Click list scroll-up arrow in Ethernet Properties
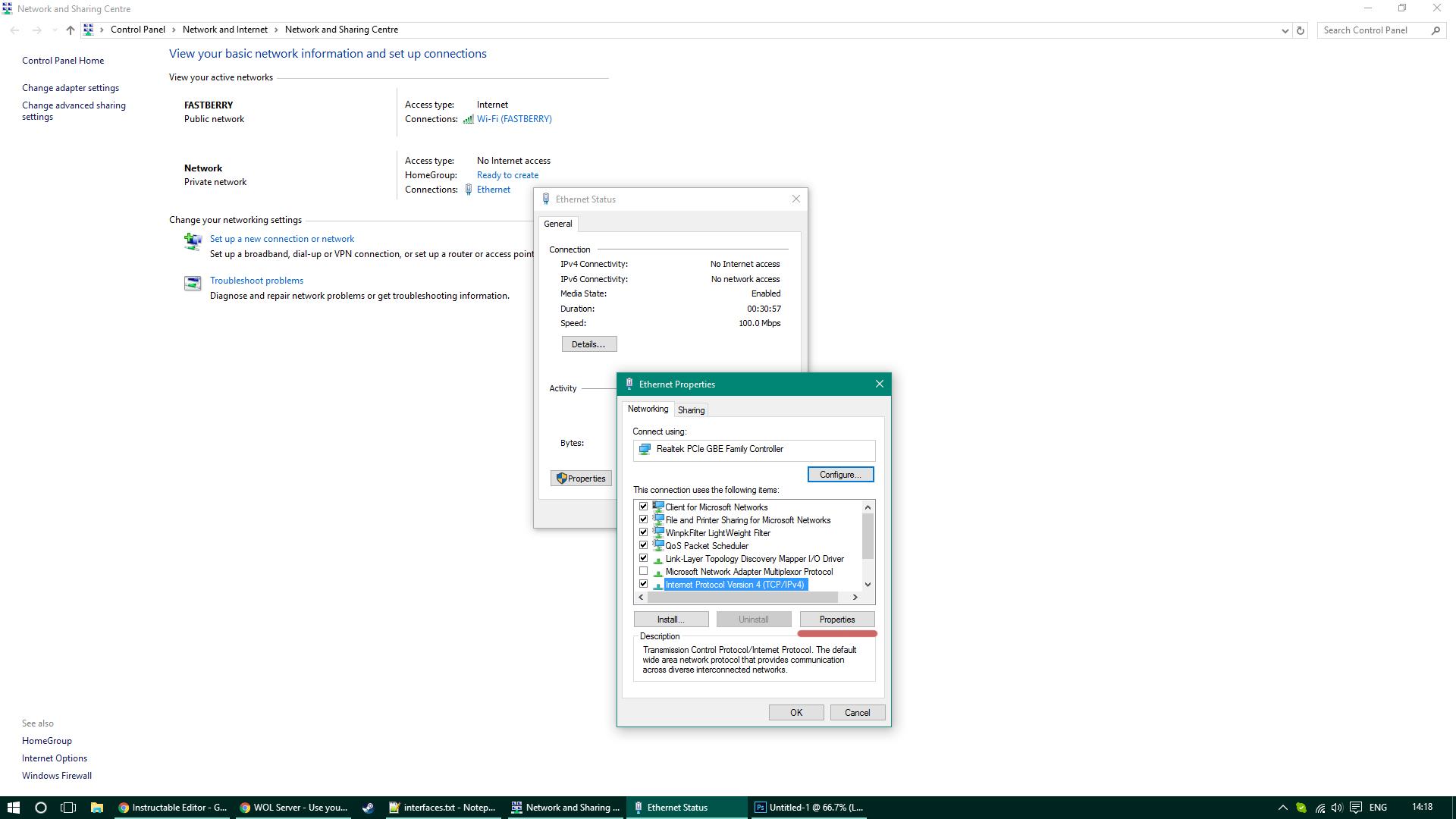 click(868, 507)
